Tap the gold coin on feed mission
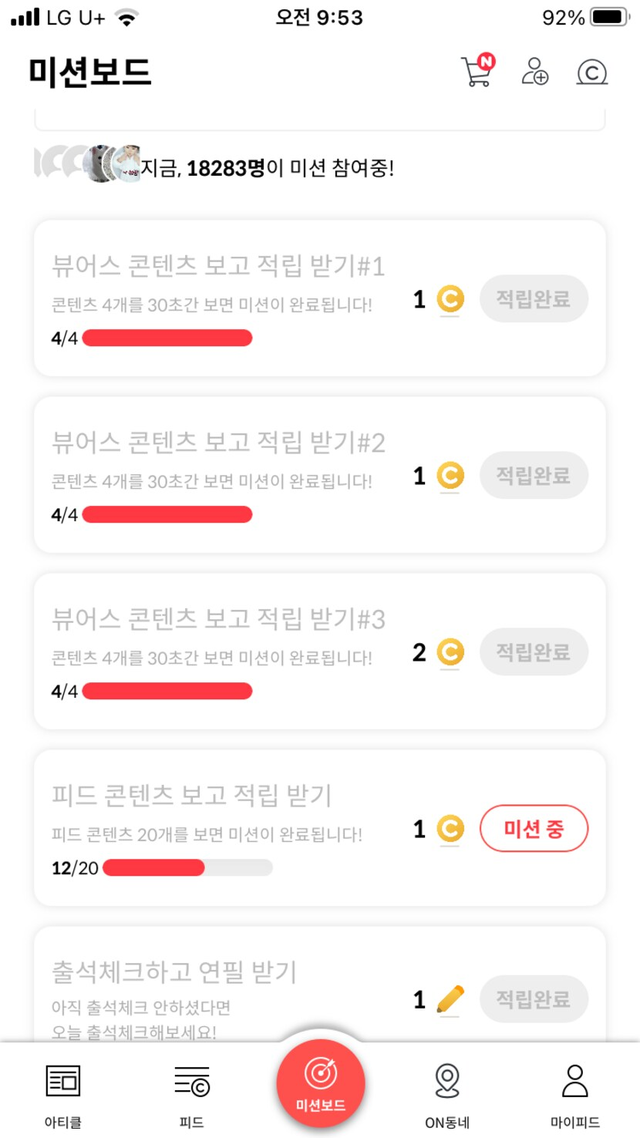The image size is (640, 1138). click(451, 829)
